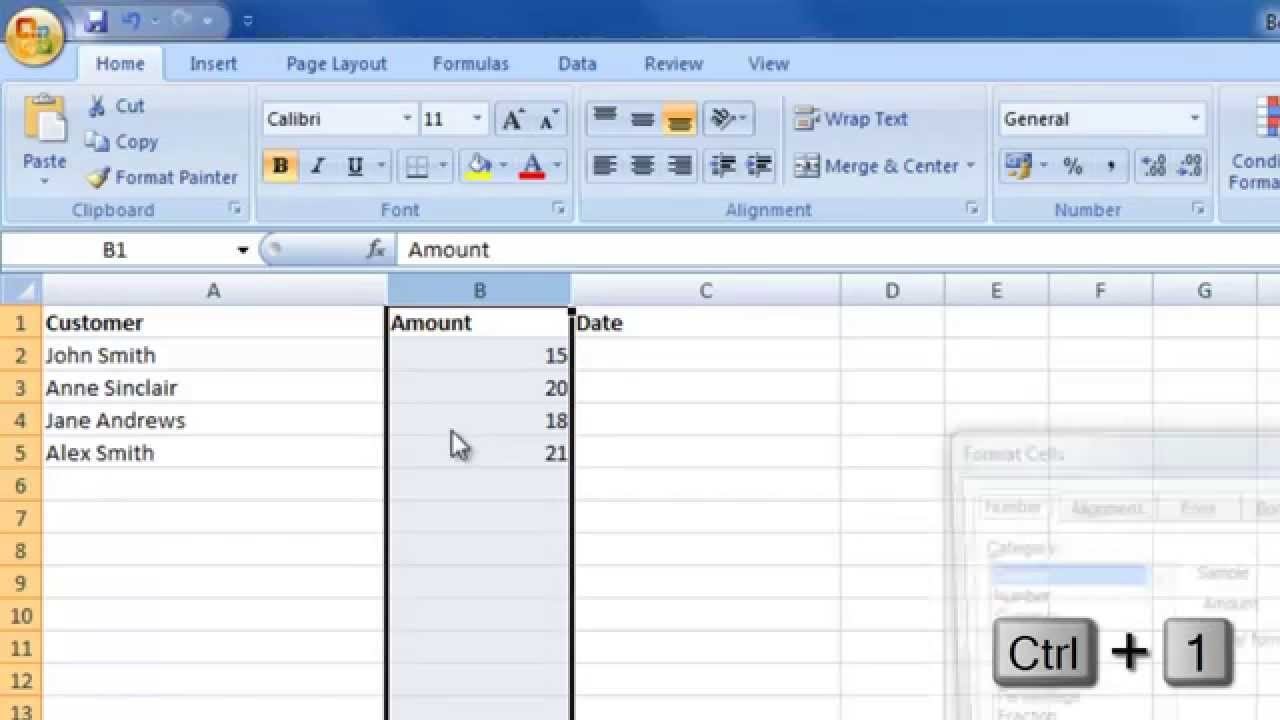Expand the Underline style arrow
This screenshot has width=1280, height=720.
(379, 166)
